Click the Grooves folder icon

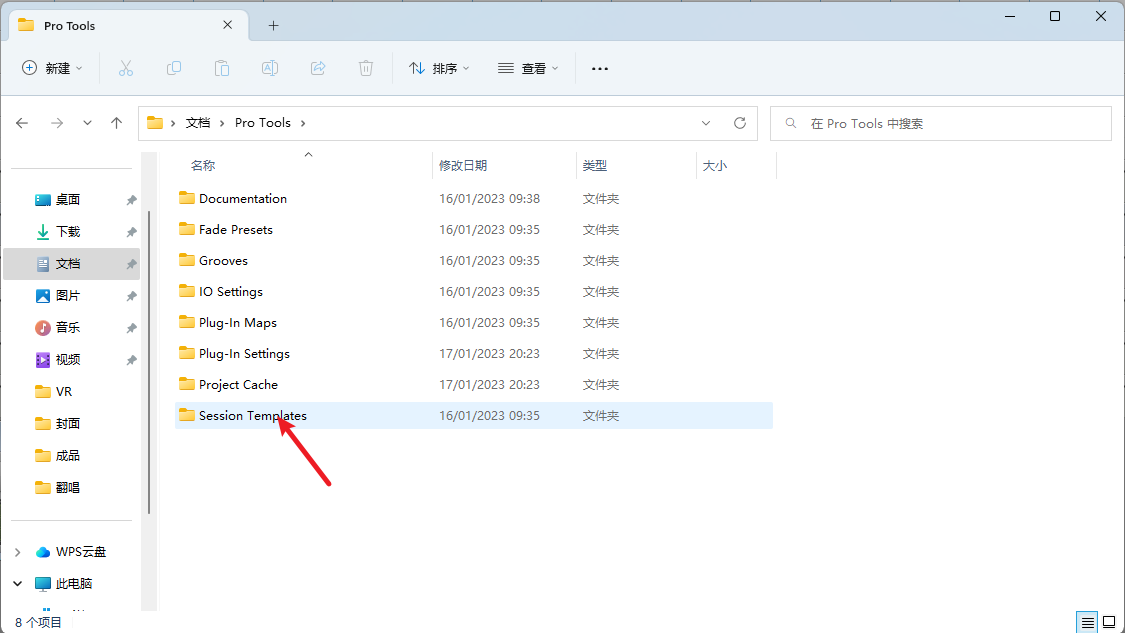click(187, 260)
